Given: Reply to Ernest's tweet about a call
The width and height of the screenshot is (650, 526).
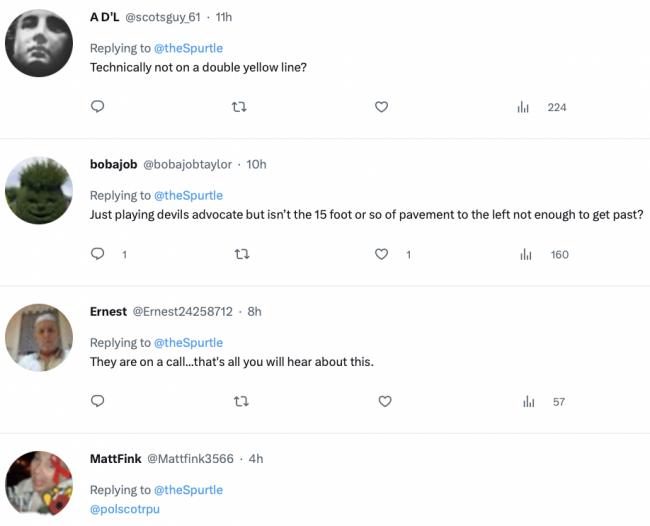Looking at the screenshot, I should tap(97, 401).
